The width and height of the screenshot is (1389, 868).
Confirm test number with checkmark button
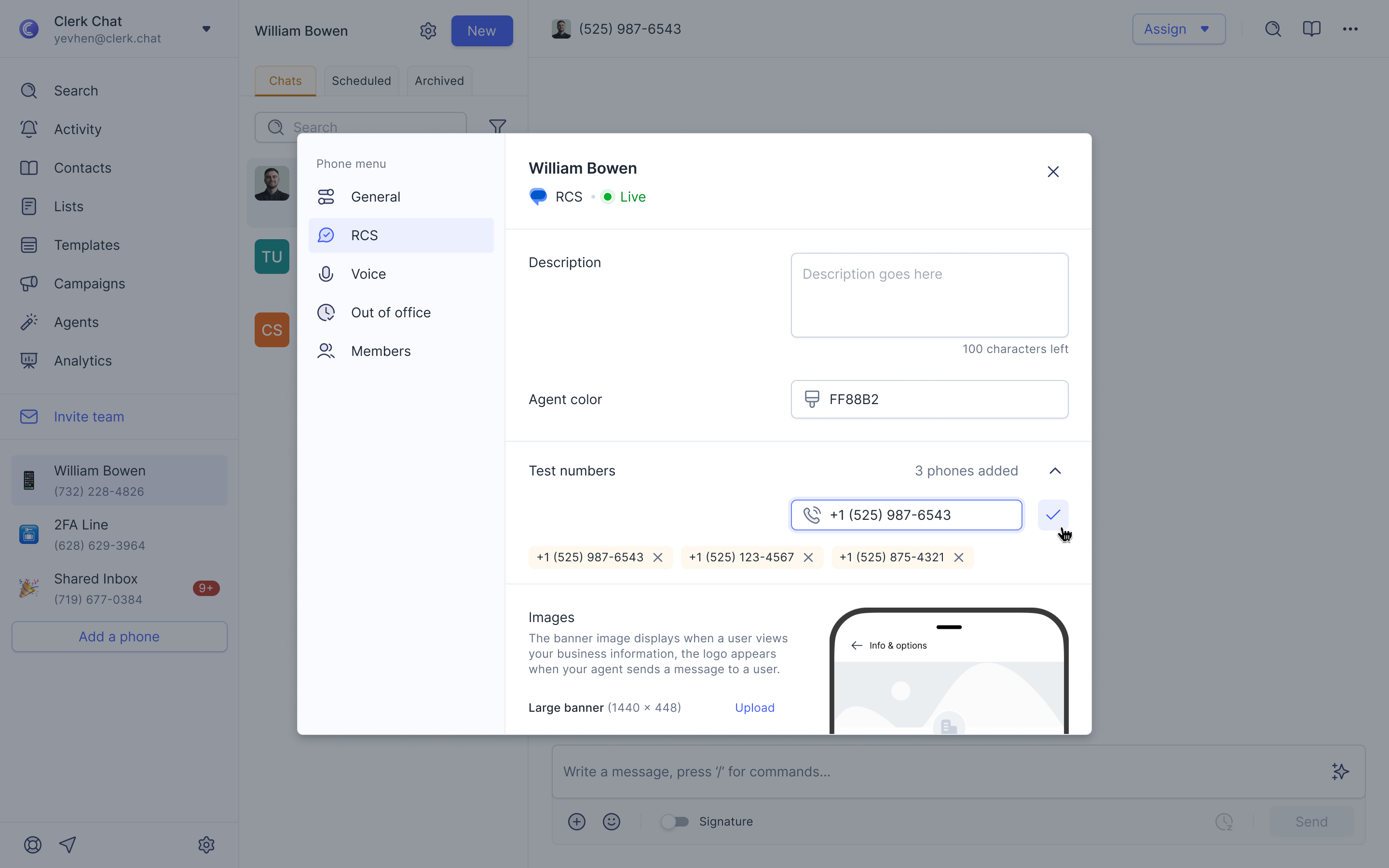pos(1053,515)
